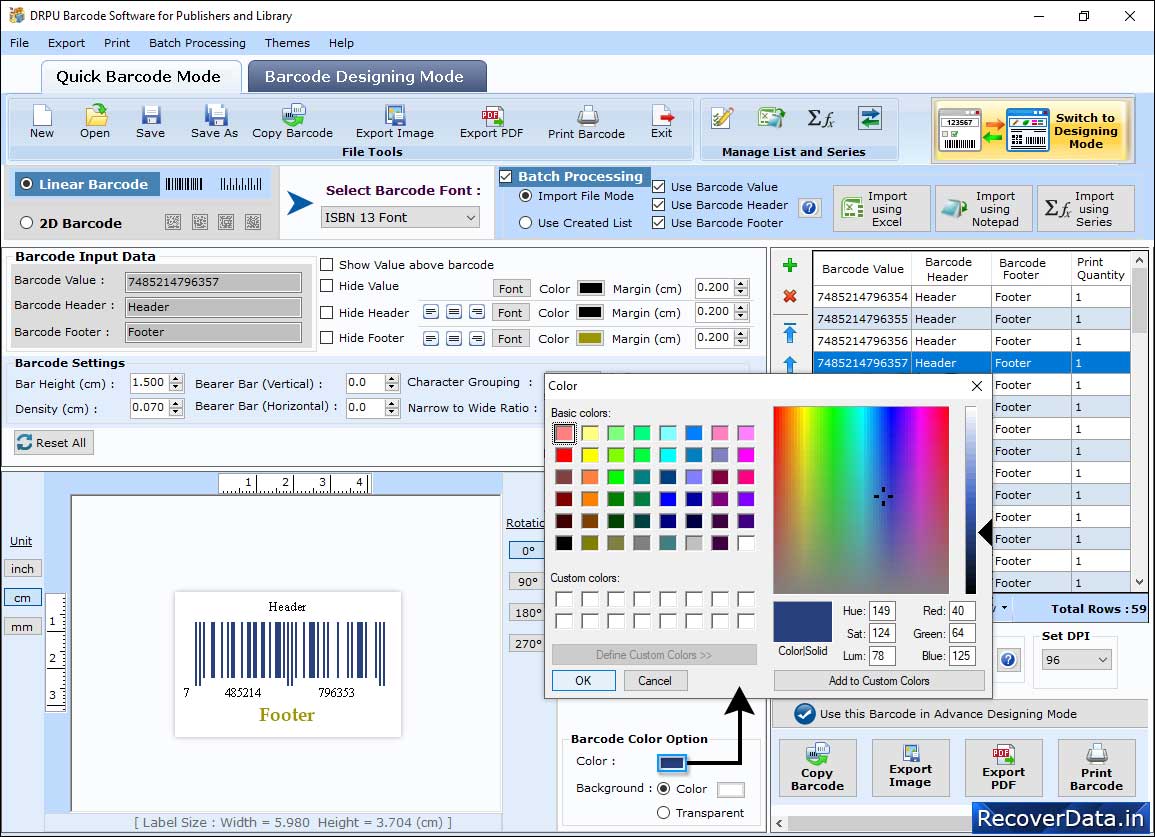Click barcode color blue swatch
The width and height of the screenshot is (1155, 837).
tap(672, 762)
